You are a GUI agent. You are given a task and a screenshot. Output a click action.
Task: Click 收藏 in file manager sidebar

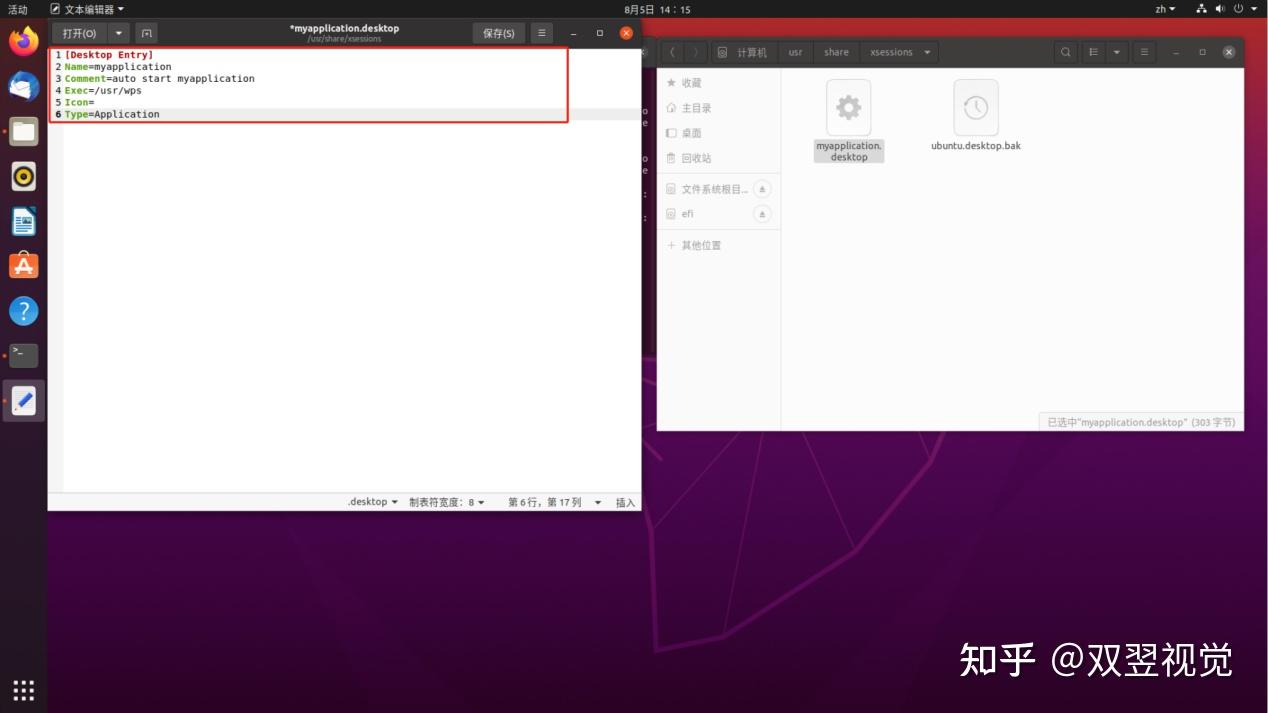coord(690,82)
